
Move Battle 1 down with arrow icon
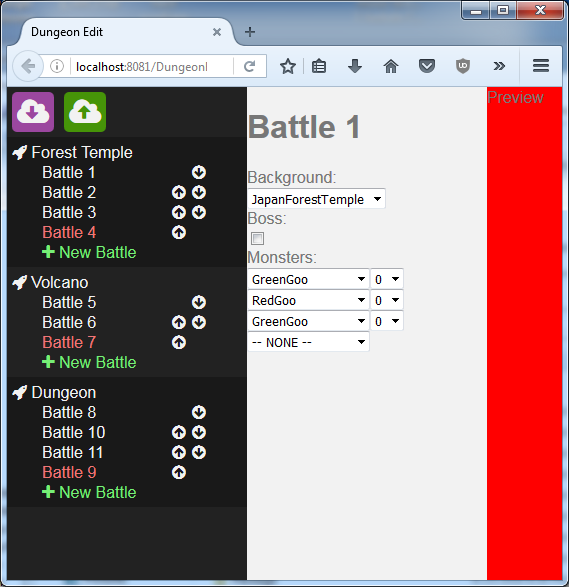(x=199, y=173)
